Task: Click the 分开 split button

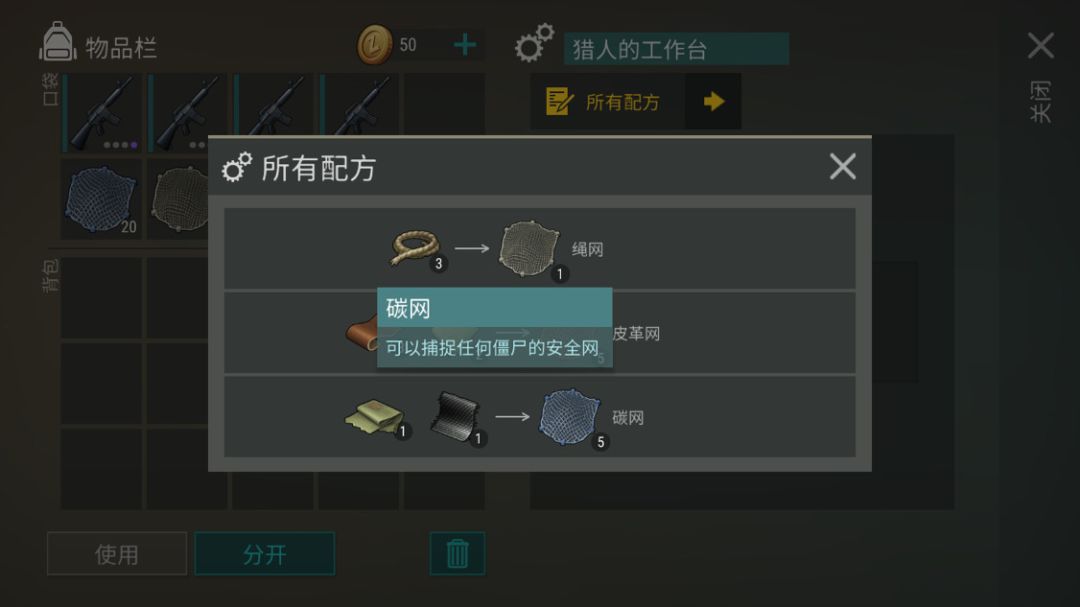Action: pyautogui.click(x=264, y=553)
